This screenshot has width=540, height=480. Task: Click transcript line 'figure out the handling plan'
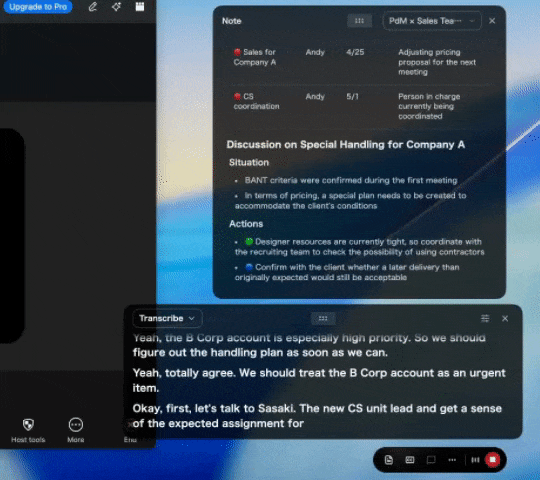point(260,353)
